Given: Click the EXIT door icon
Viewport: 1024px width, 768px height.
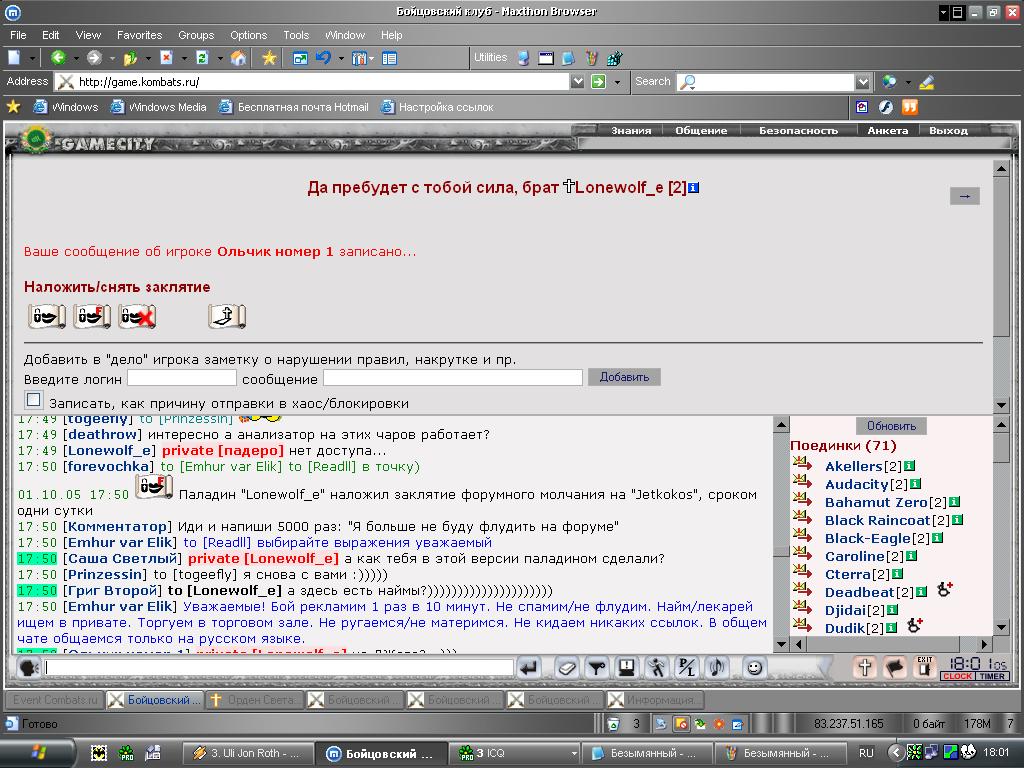Looking at the screenshot, I should pos(925,667).
